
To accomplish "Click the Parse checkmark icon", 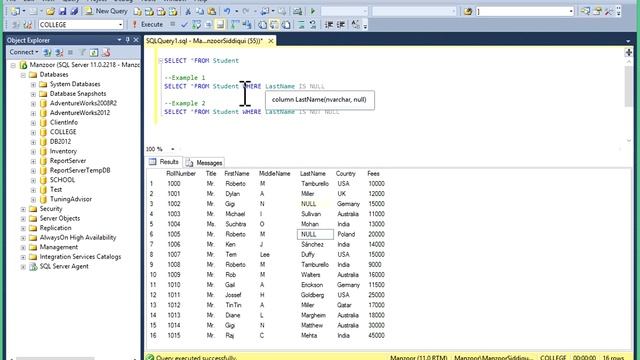I will coord(184,25).
